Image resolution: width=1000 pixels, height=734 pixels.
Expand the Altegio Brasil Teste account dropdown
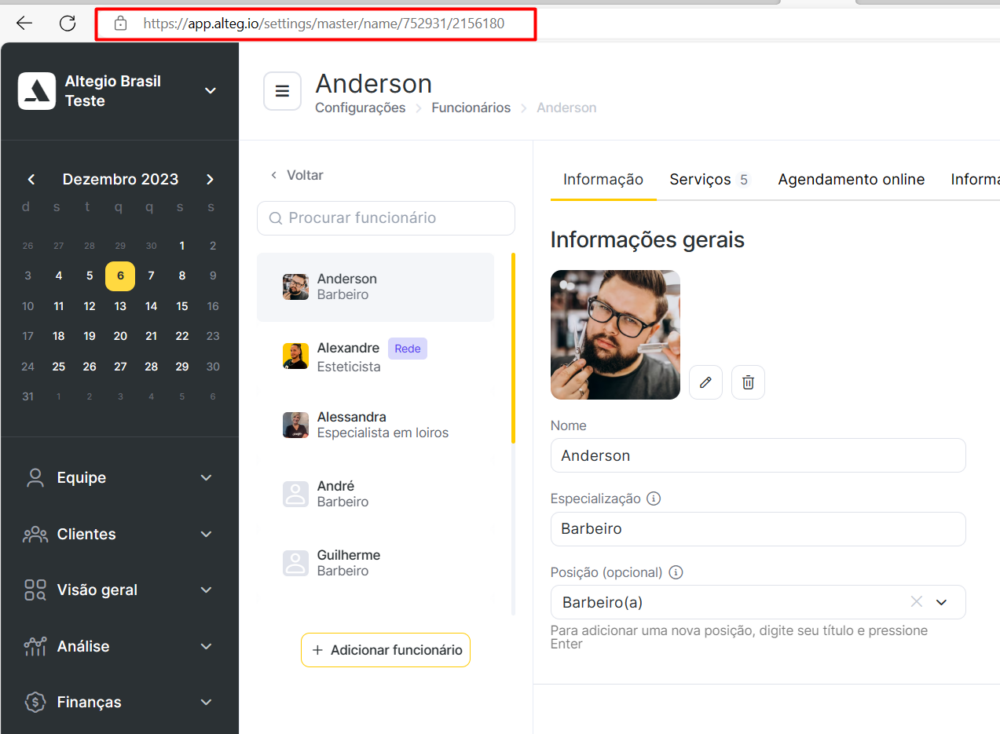(210, 91)
